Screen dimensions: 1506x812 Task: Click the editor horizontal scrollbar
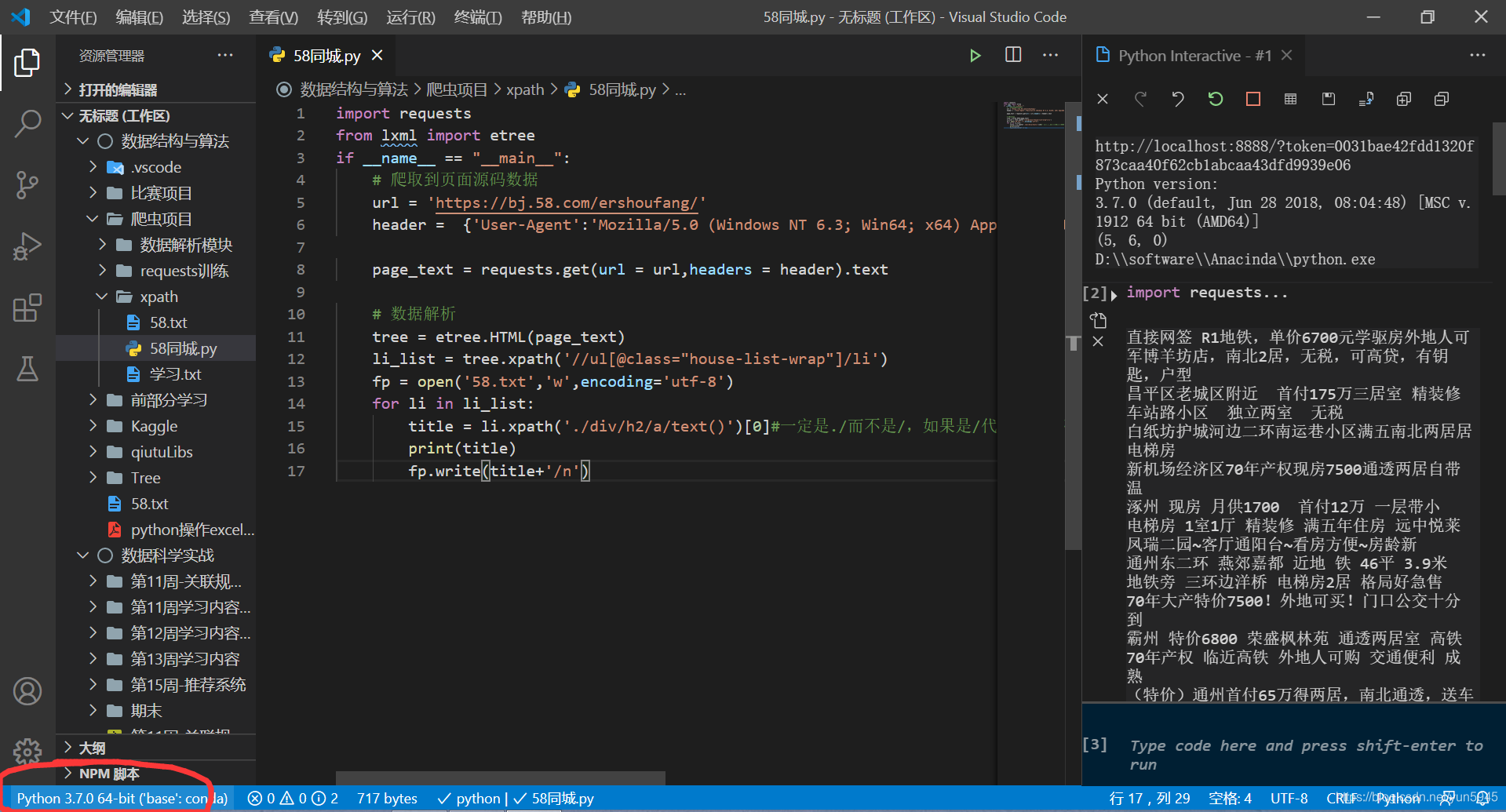(x=501, y=777)
